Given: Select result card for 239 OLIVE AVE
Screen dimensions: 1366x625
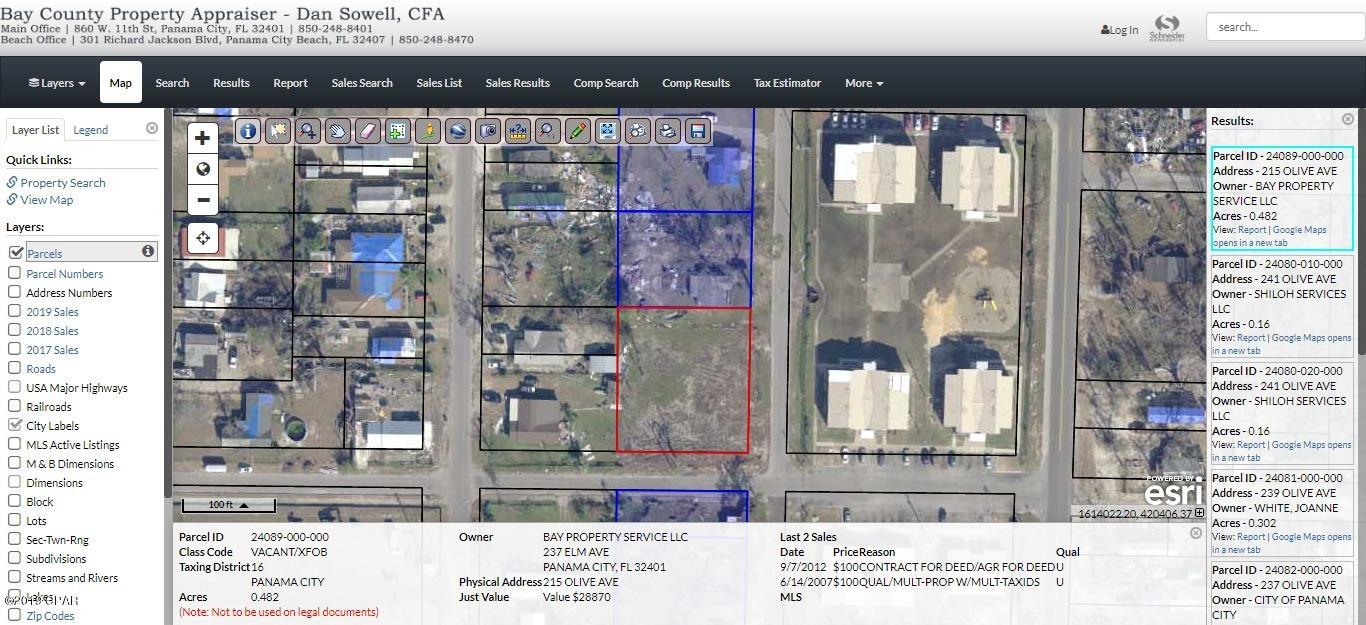Looking at the screenshot, I should 1282,514.
